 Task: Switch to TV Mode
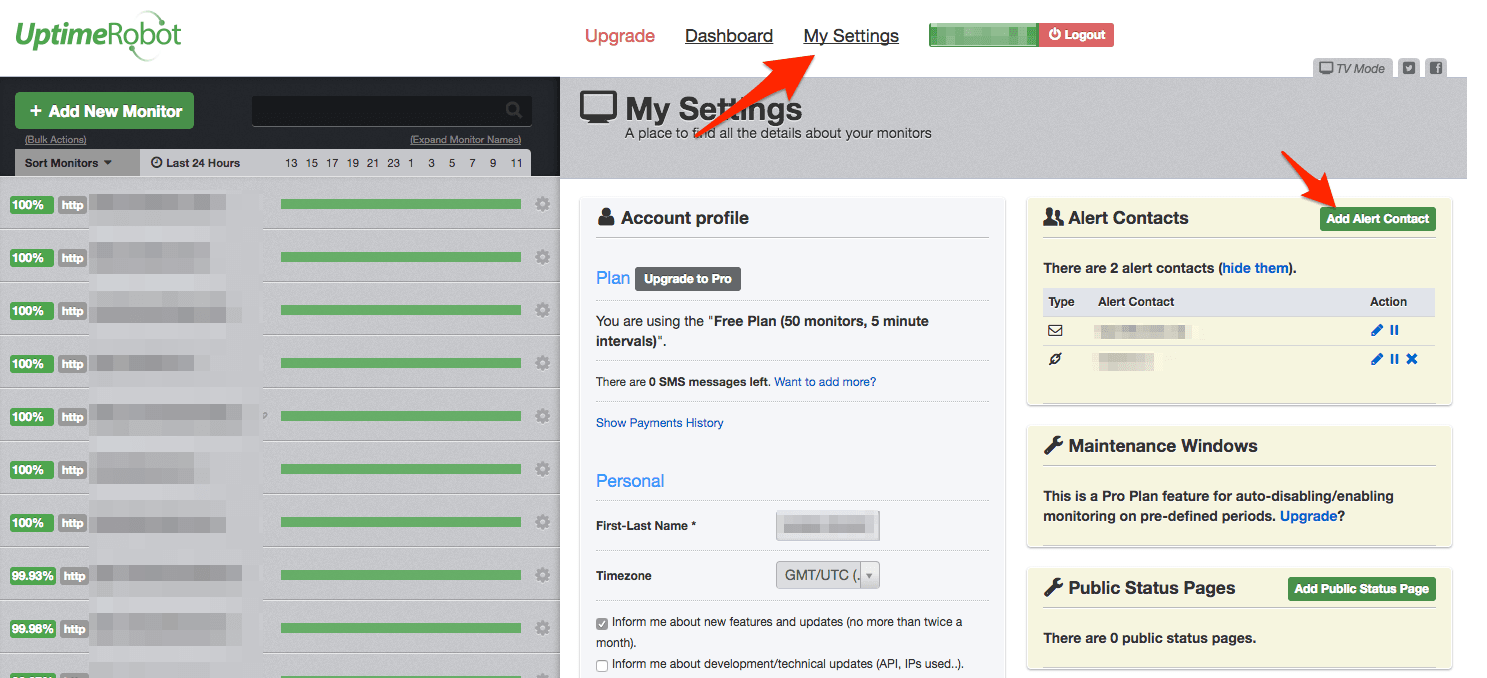click(1352, 68)
